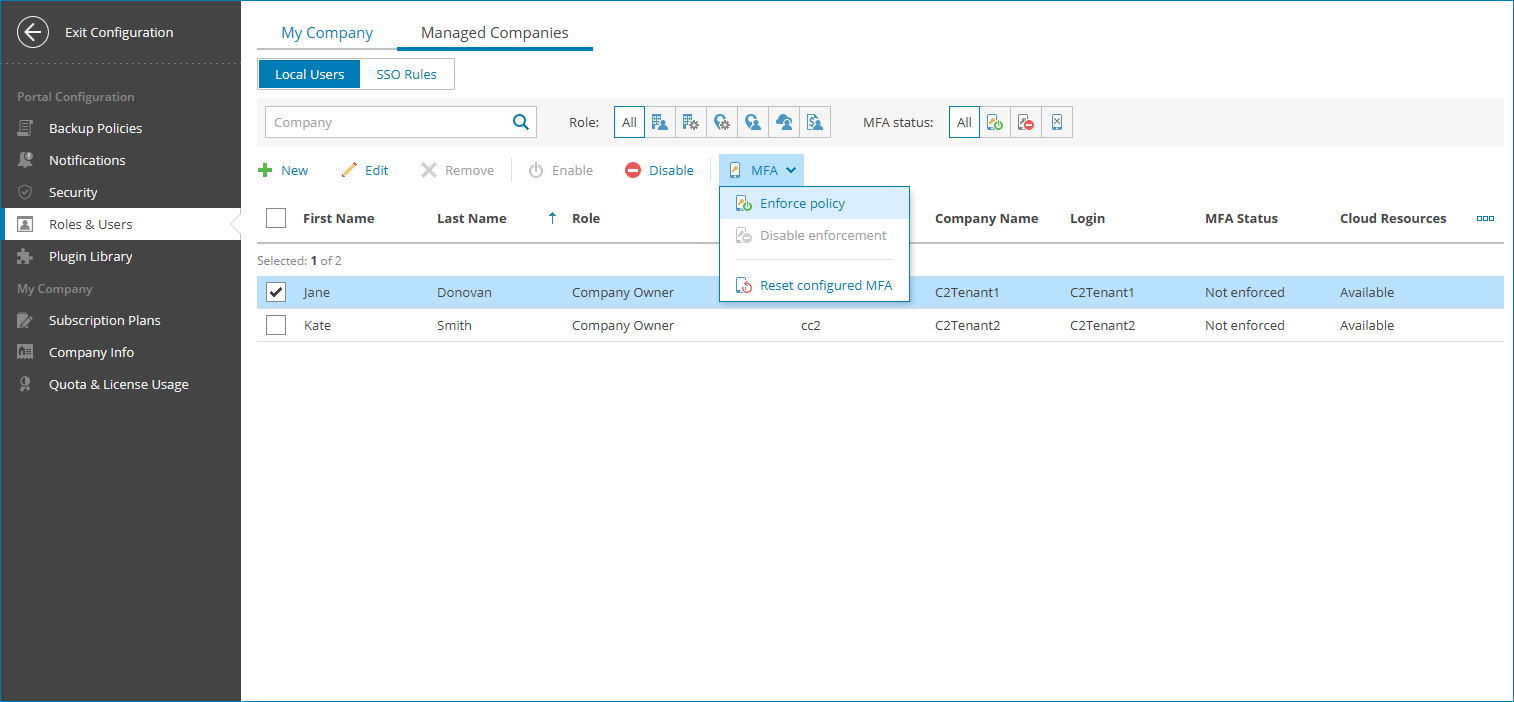This screenshot has width=1514, height=702.
Task: Switch to the My Company tab
Action: pyautogui.click(x=326, y=32)
